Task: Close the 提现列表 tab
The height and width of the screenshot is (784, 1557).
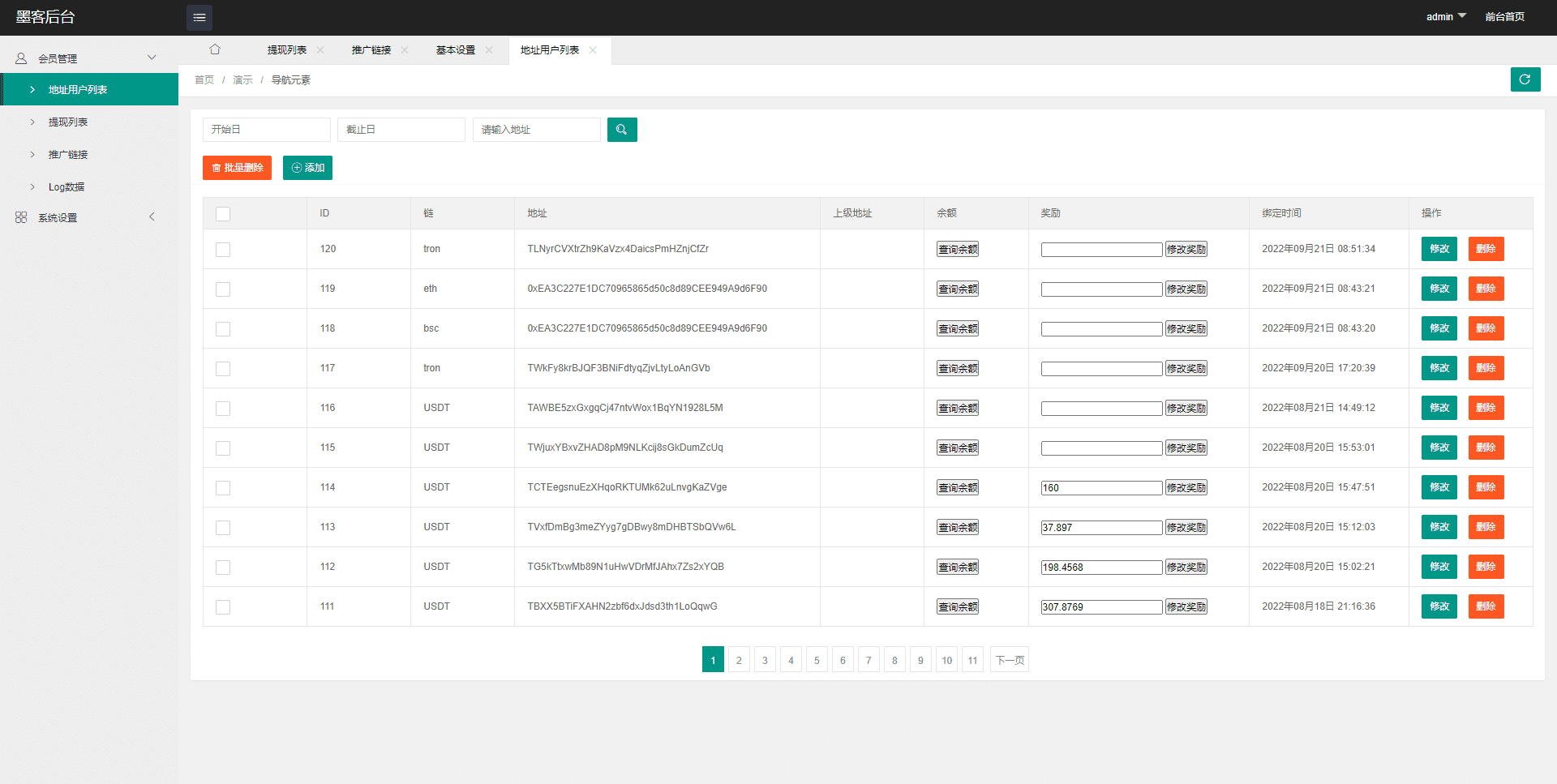Action: point(320,50)
